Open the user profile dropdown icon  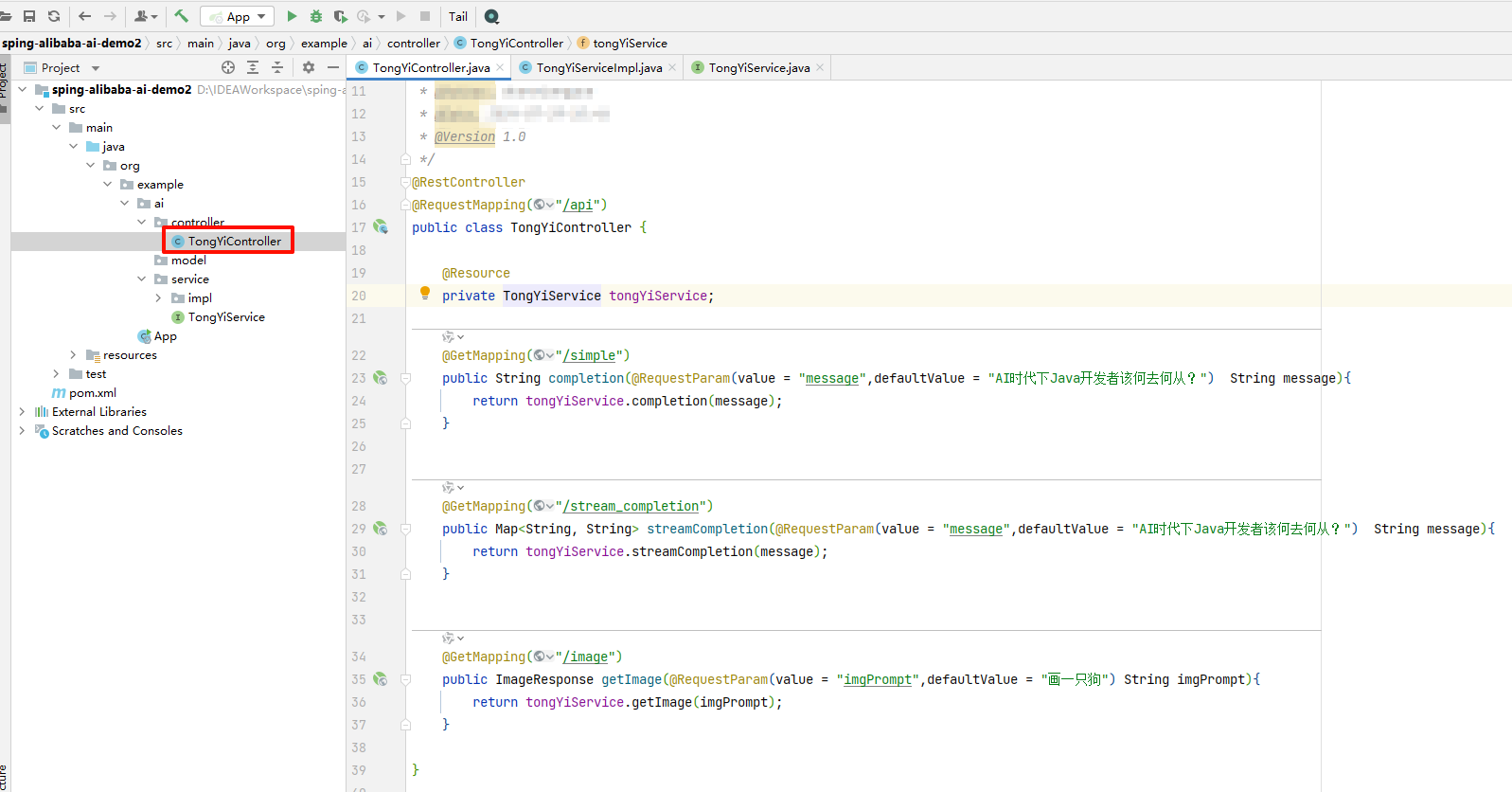click(146, 16)
